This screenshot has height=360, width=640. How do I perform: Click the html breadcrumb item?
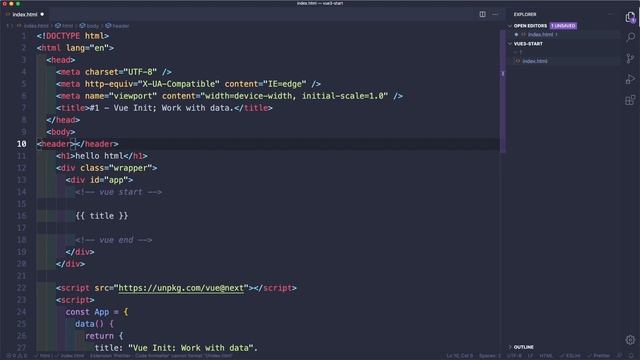64,26
